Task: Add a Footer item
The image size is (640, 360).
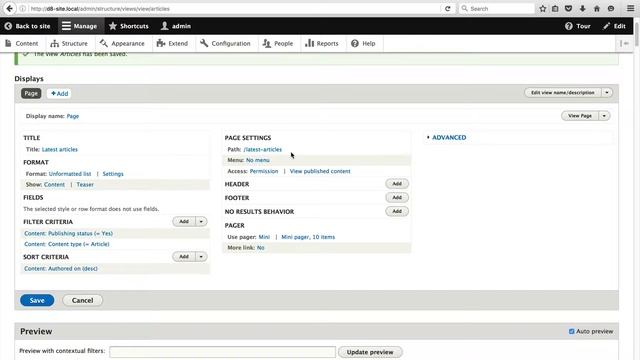Action: tap(397, 198)
